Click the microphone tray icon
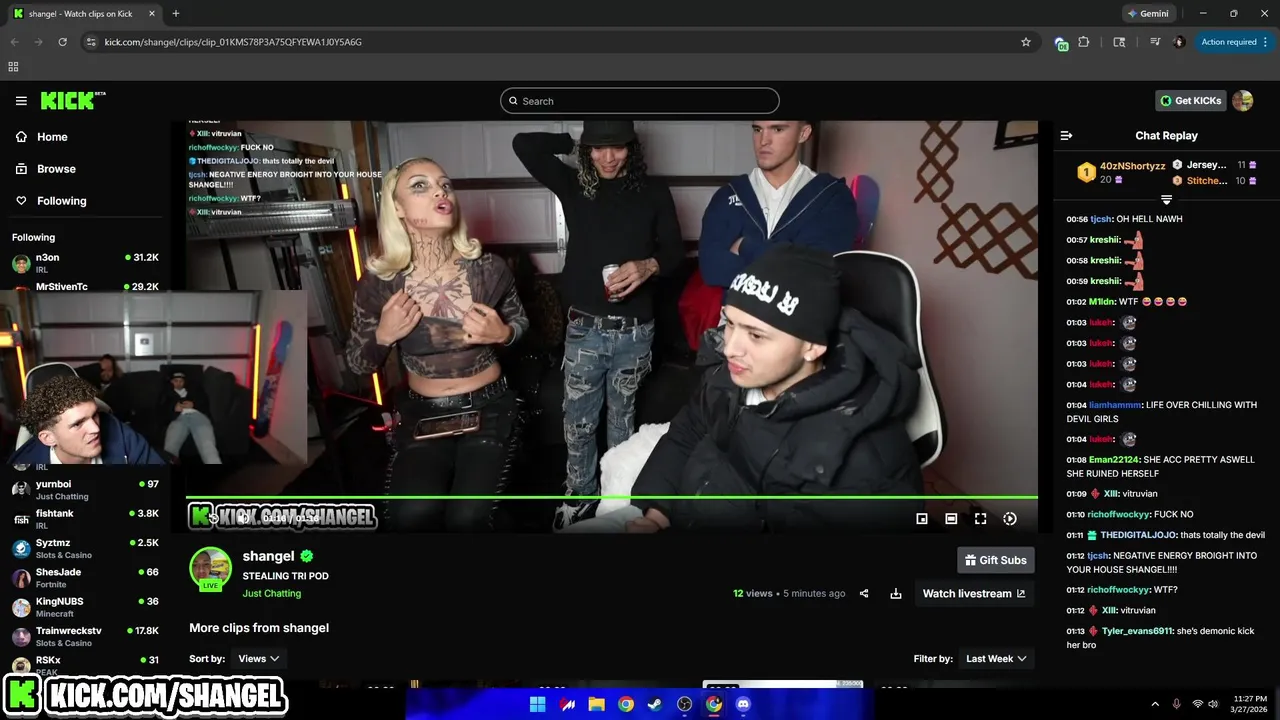The image size is (1280, 720). [1176, 704]
